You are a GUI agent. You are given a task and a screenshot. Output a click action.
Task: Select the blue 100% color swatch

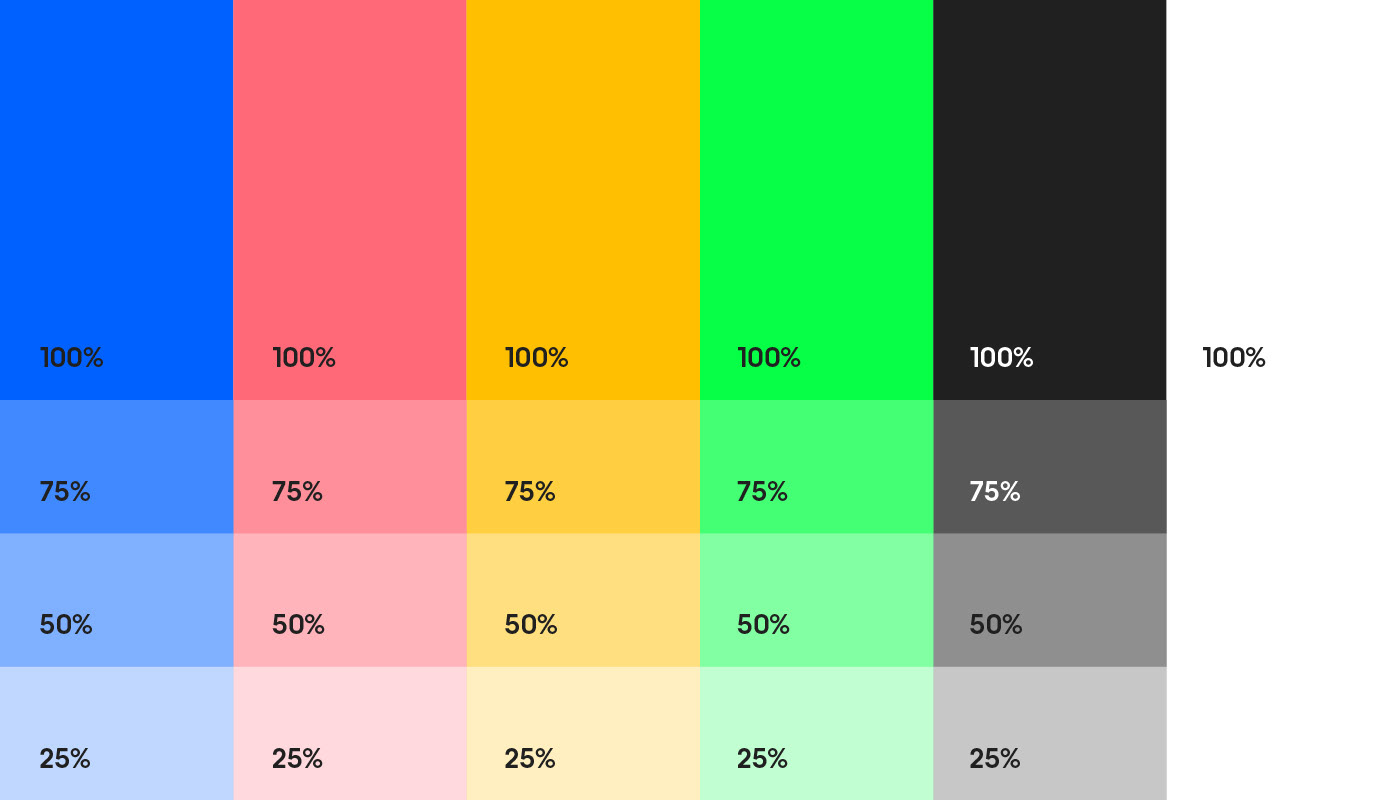tap(116, 200)
